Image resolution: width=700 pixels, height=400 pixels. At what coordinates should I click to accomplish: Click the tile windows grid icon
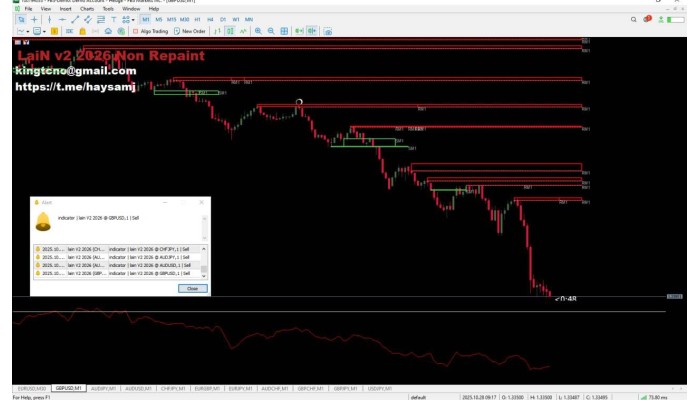pyautogui.click(x=284, y=31)
